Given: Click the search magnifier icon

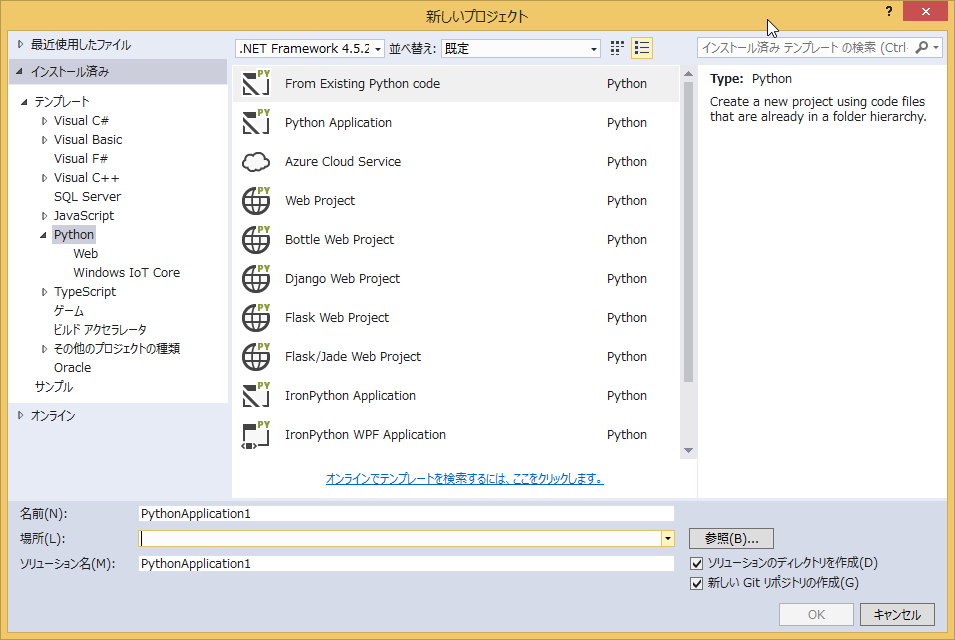Looking at the screenshot, I should point(922,48).
